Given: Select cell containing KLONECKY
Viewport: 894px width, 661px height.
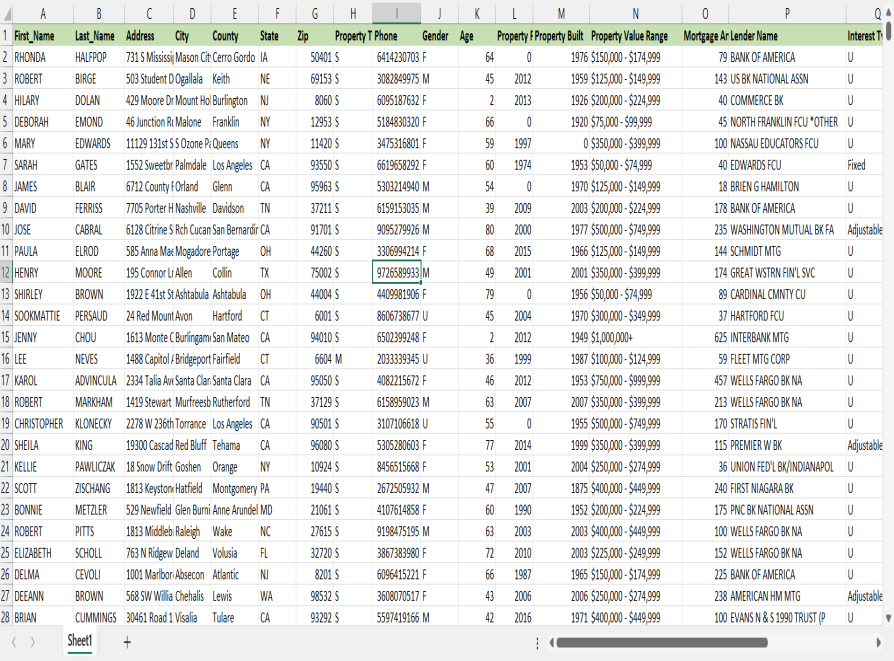Looking at the screenshot, I should (x=99, y=424).
